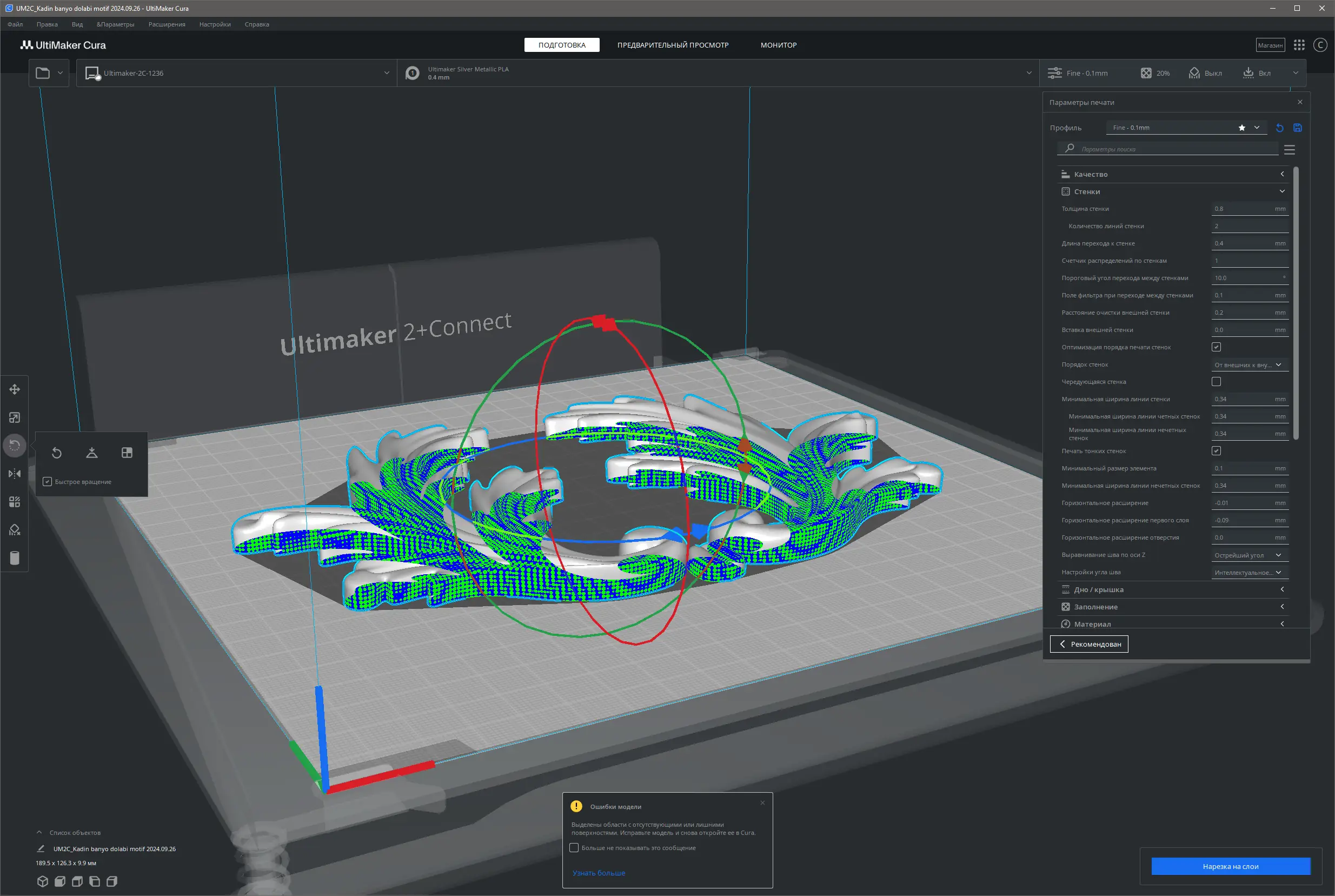
Task: Enable Чередующаяся стенка checkbox
Action: [1216, 382]
